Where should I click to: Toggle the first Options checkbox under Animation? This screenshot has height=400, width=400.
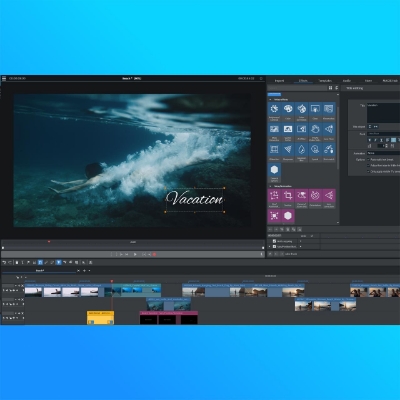click(x=369, y=160)
